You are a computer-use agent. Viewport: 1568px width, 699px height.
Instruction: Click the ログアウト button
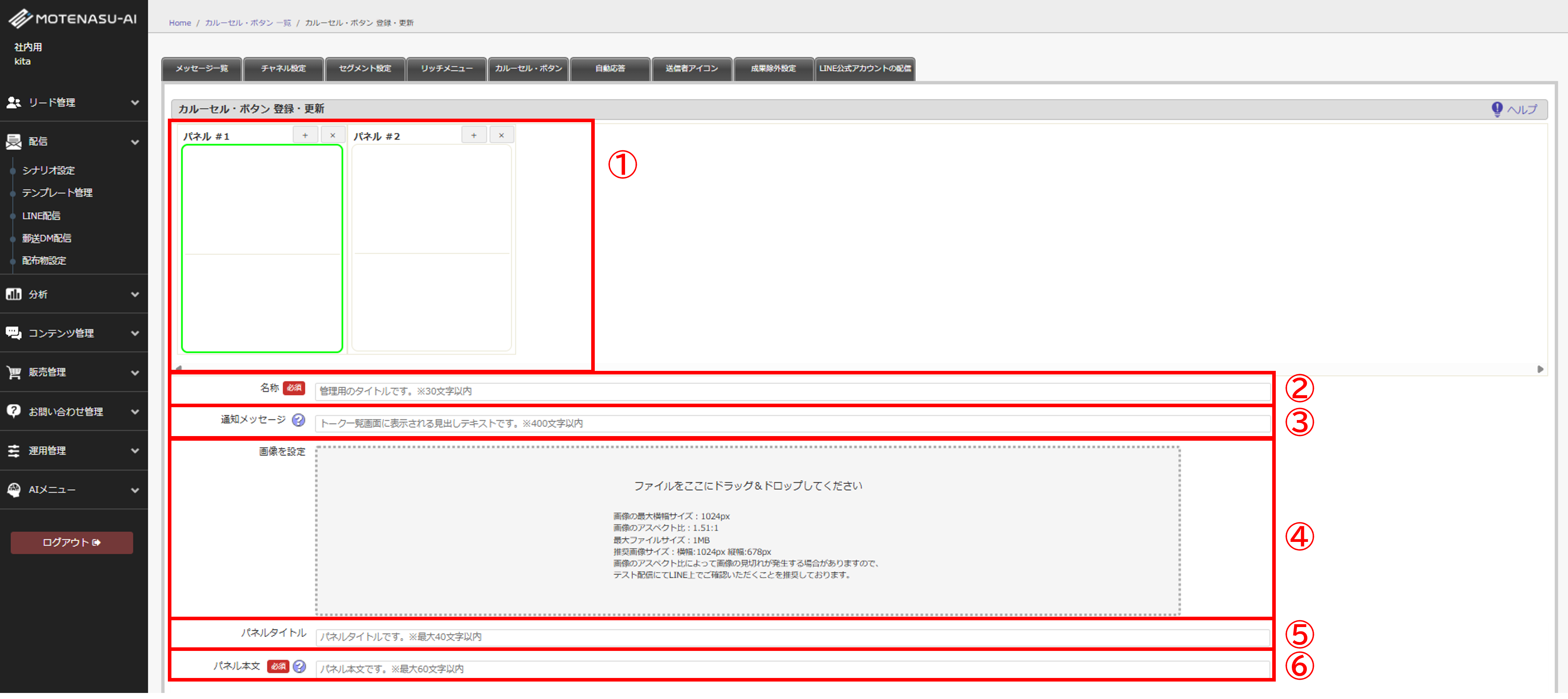click(x=72, y=543)
